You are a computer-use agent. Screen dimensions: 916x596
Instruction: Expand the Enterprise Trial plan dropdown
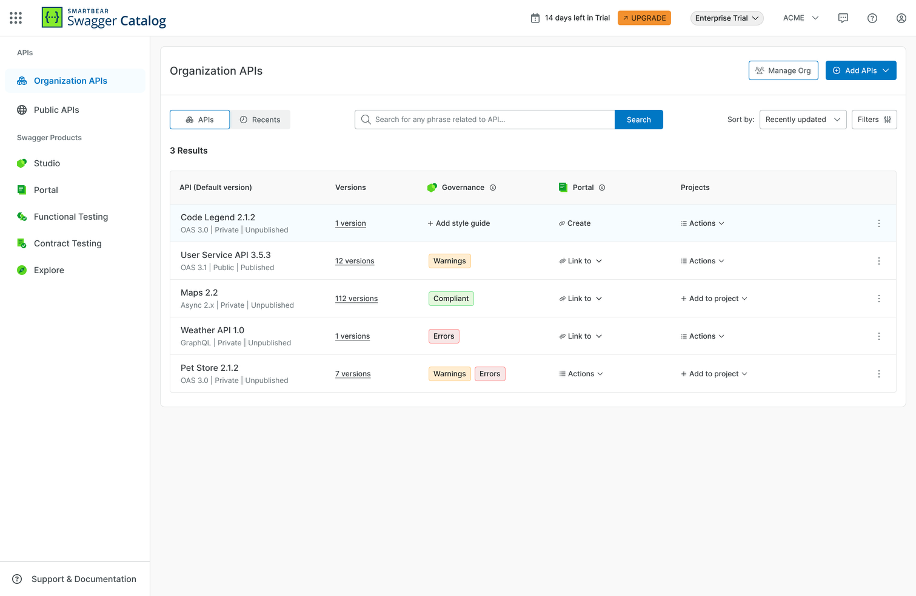pyautogui.click(x=727, y=18)
